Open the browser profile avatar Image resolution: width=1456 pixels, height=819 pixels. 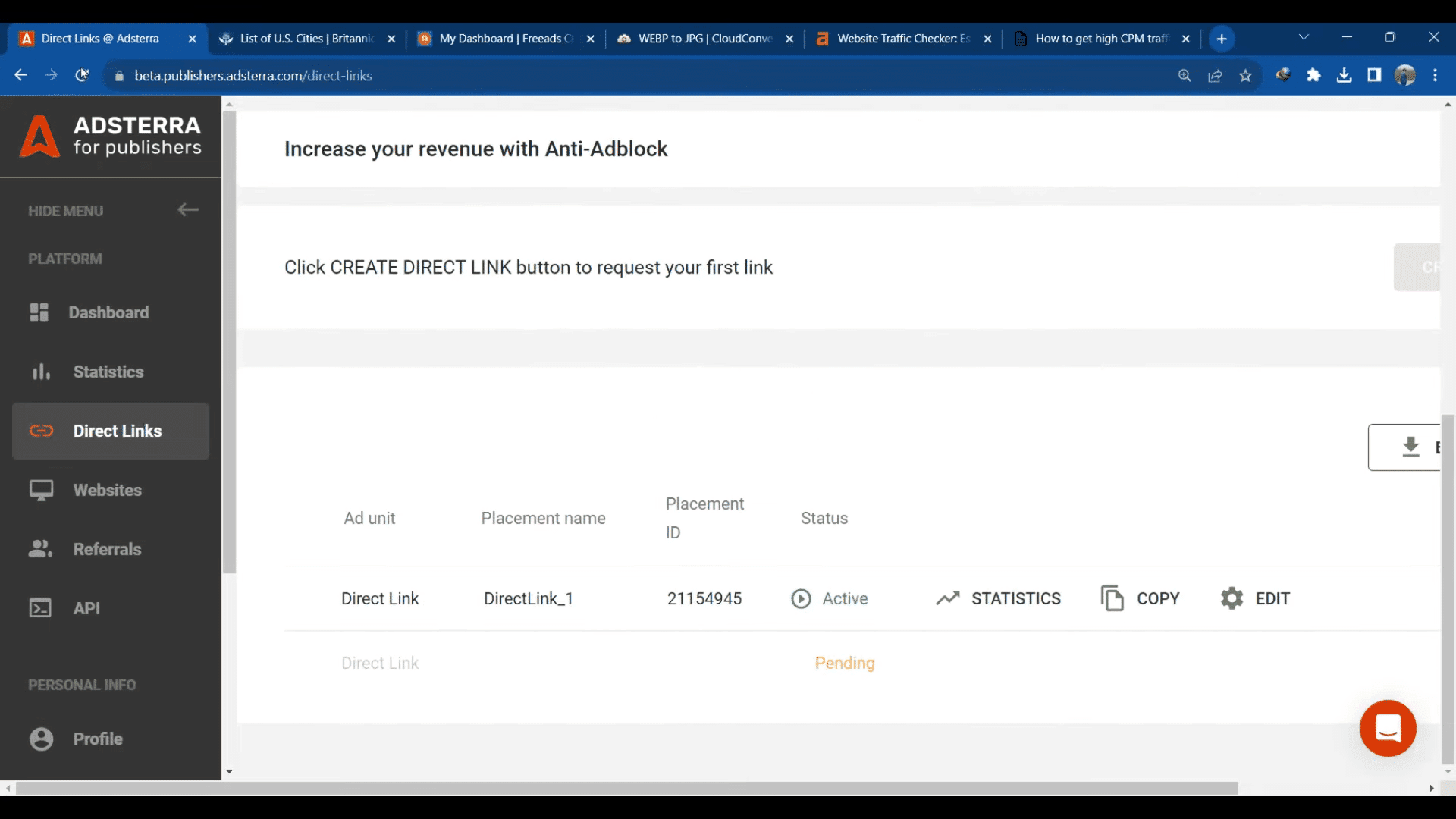(x=1405, y=75)
